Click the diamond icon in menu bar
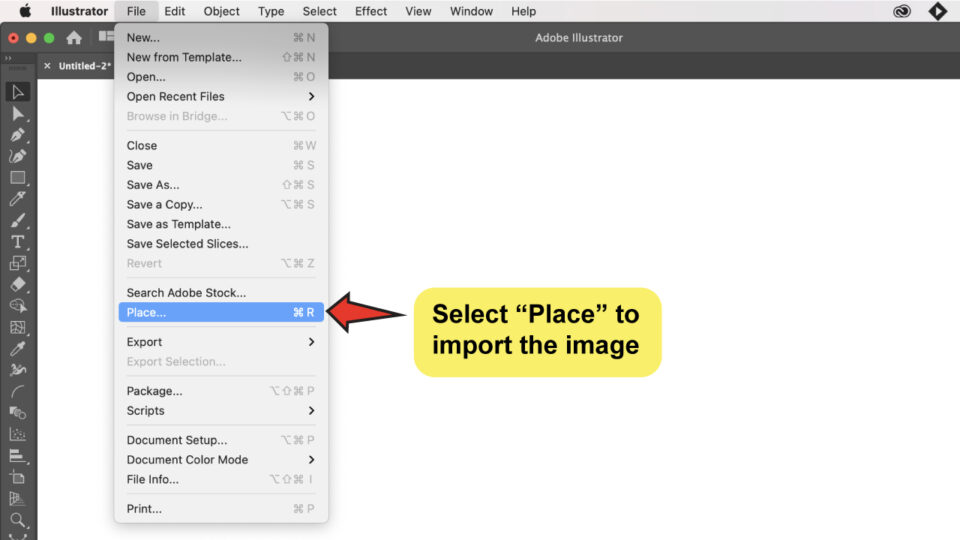Screen dimensions: 960x540 [937, 11]
